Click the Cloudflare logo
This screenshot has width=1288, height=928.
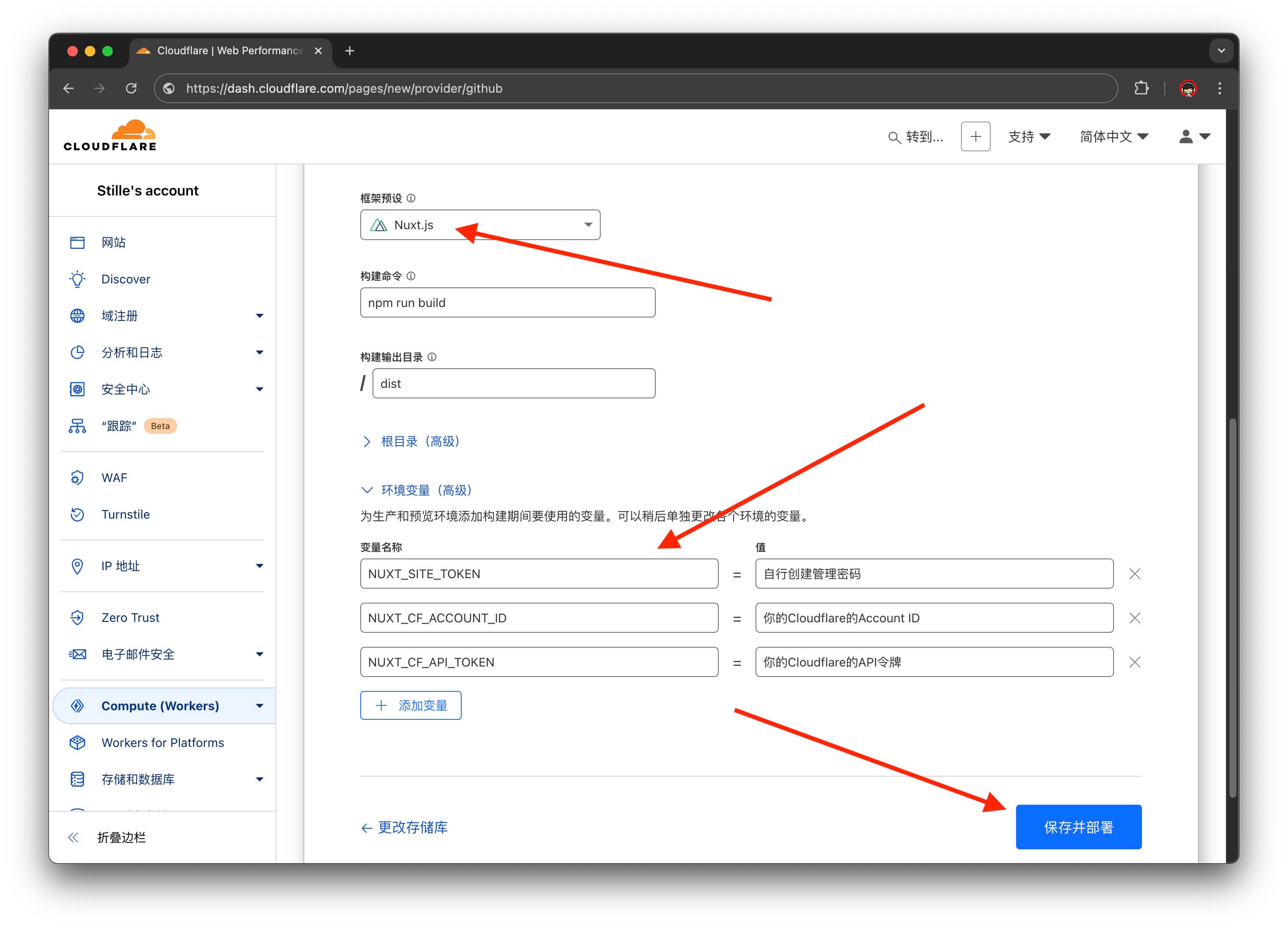click(x=110, y=135)
